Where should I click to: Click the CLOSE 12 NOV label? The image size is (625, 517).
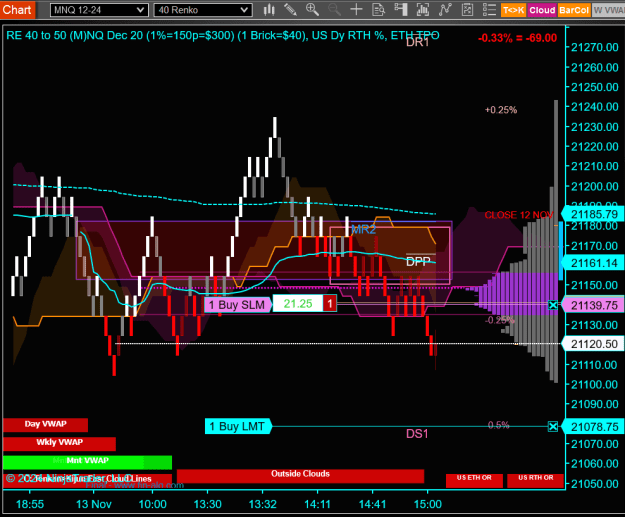pos(519,215)
